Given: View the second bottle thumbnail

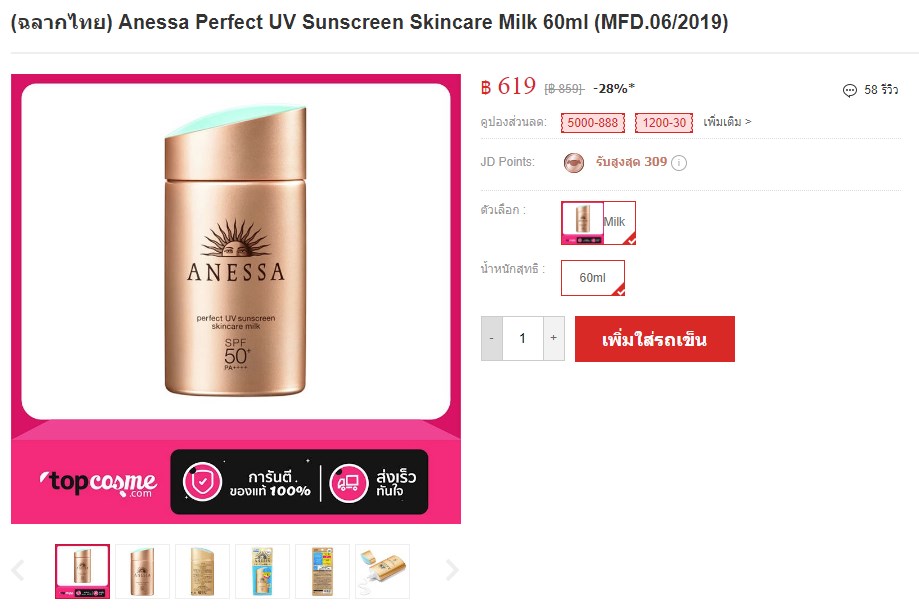Looking at the screenshot, I should 142,571.
